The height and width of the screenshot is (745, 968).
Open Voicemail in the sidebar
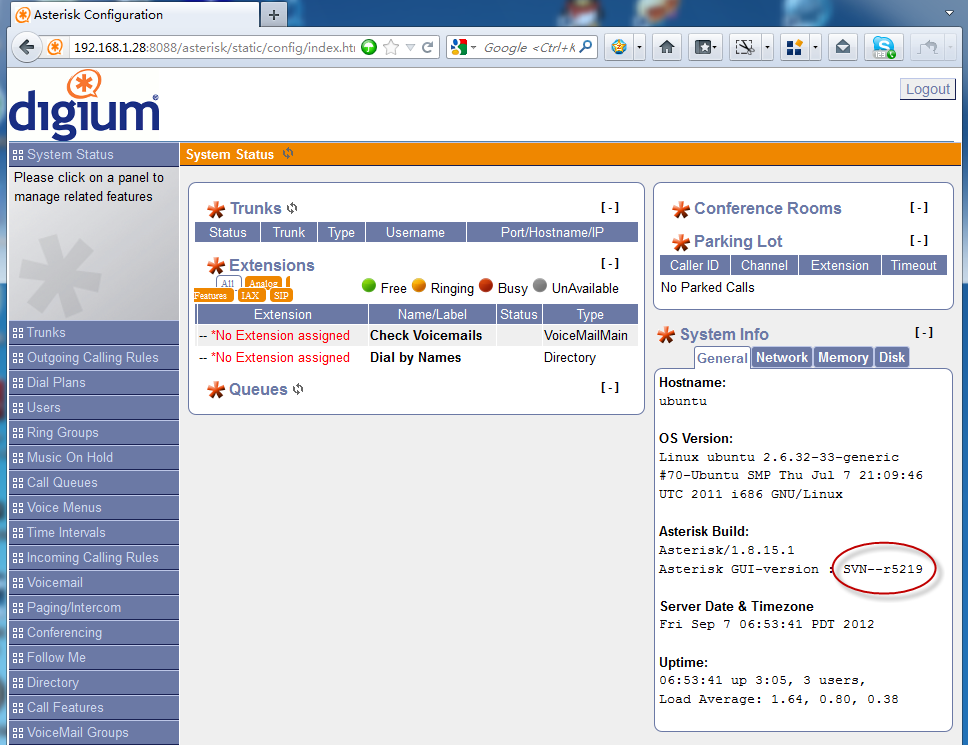pos(94,583)
